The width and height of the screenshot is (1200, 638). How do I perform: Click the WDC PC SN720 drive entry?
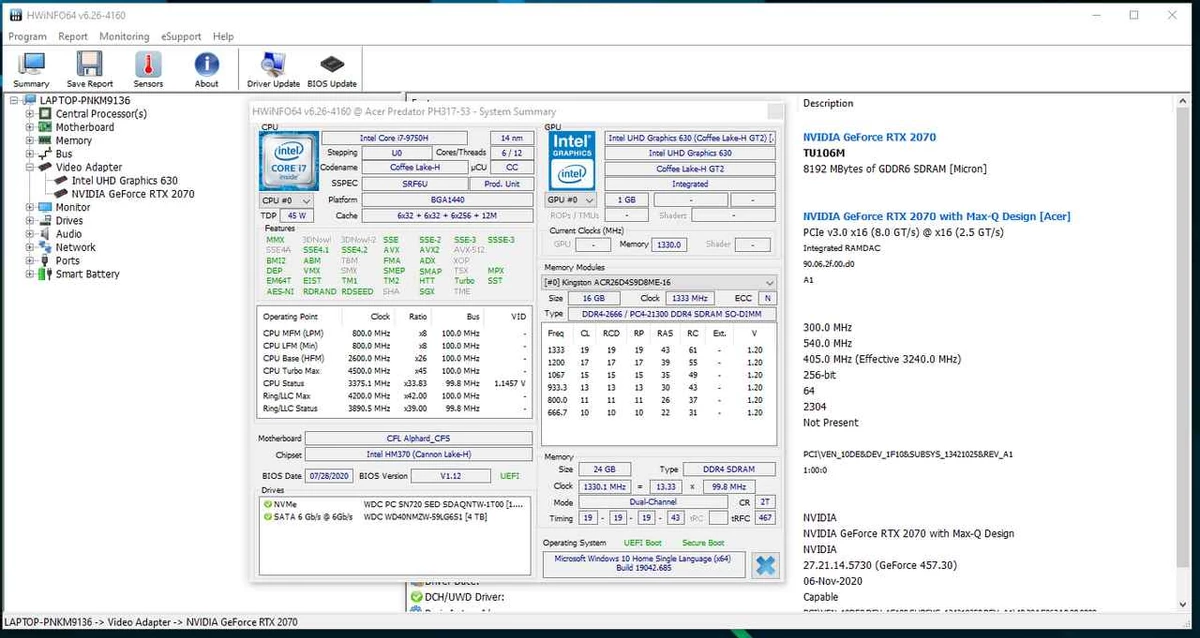[x=441, y=503]
